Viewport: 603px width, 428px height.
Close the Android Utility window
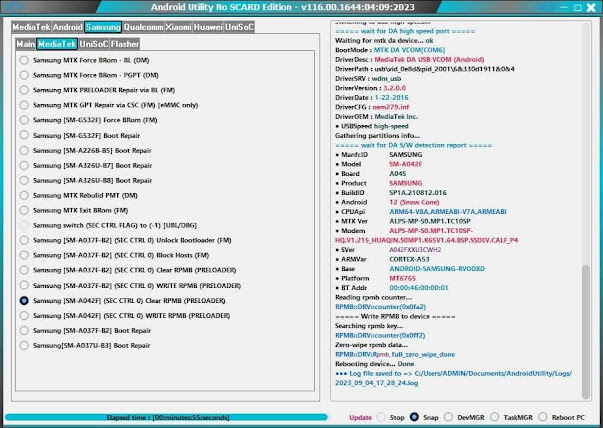click(x=591, y=8)
